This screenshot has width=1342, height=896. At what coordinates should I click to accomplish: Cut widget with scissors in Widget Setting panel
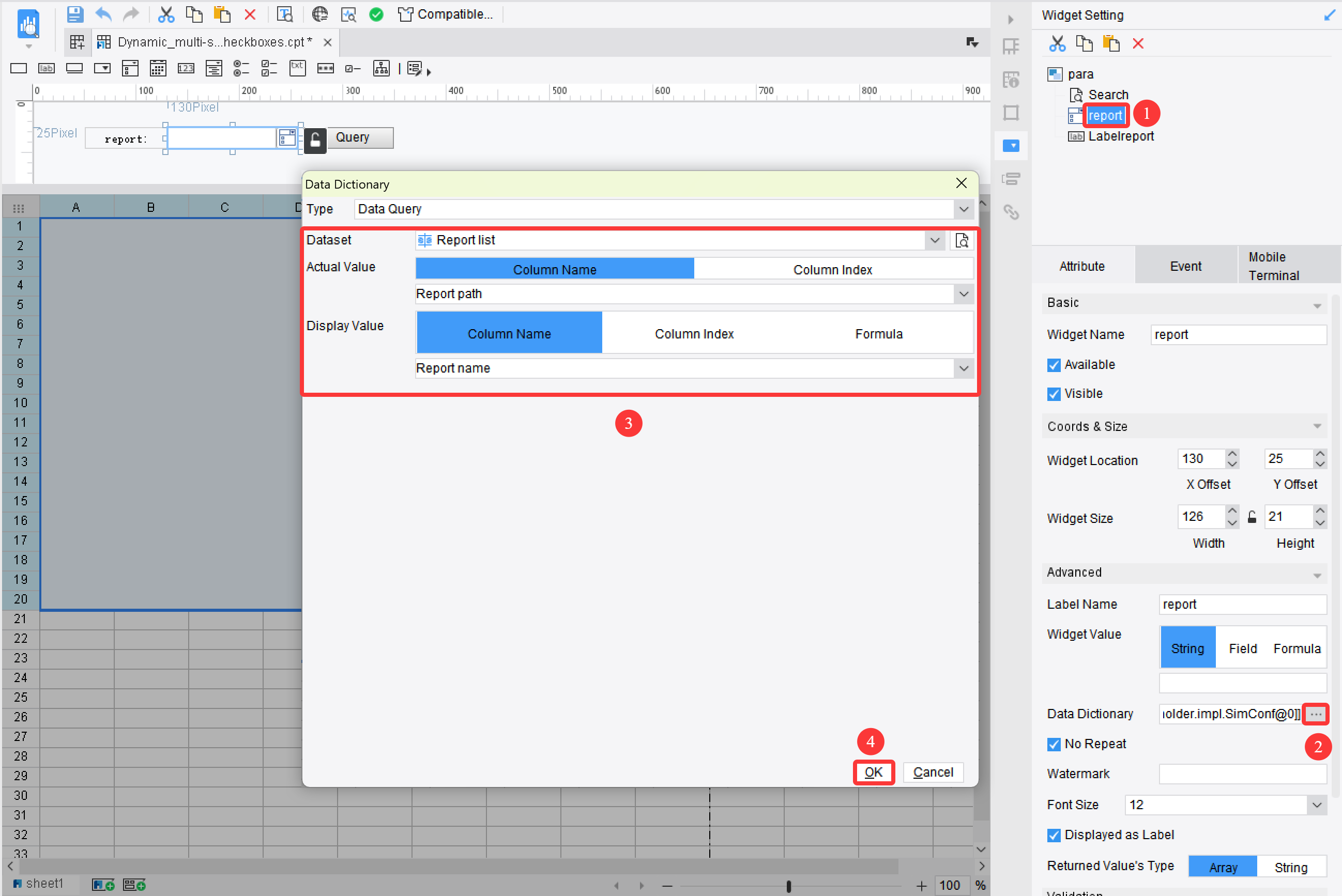click(1057, 43)
